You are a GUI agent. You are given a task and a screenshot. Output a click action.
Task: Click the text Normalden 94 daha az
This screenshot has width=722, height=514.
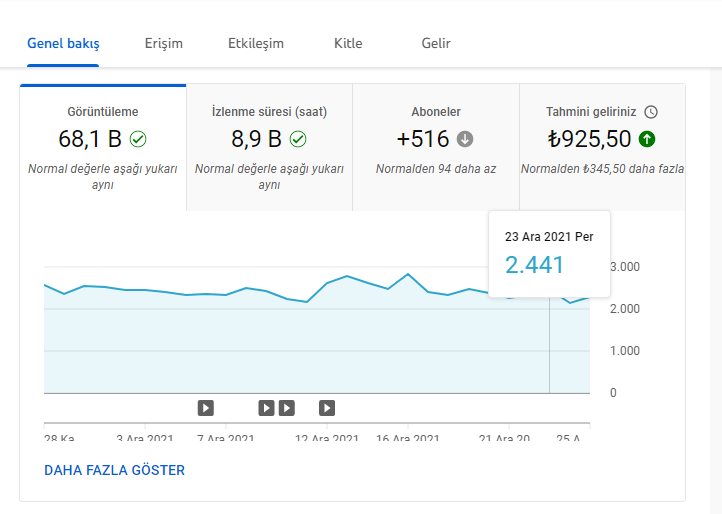[x=436, y=169]
